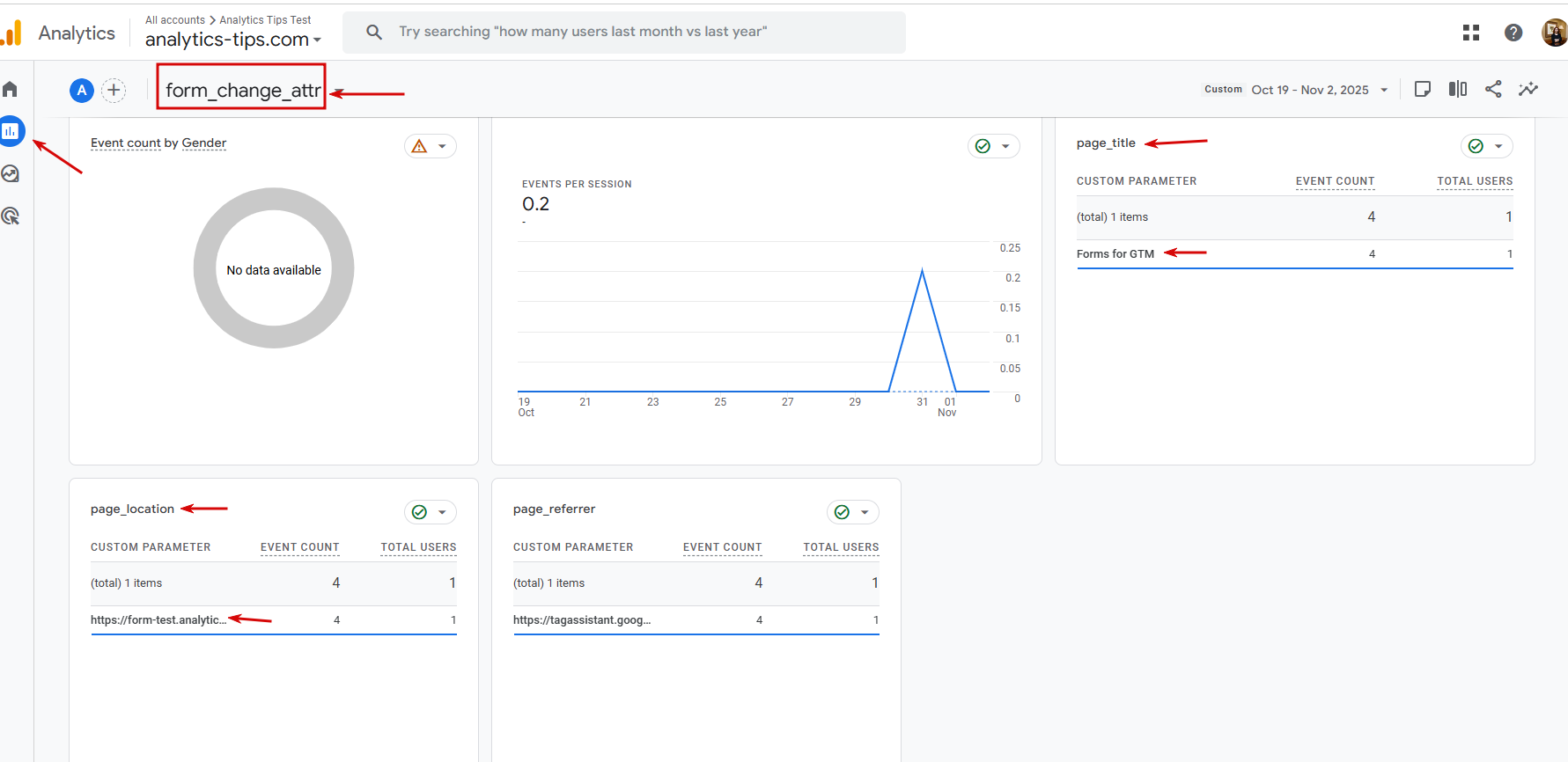Select the All Users segment badge
1568x762 pixels.
click(82, 90)
